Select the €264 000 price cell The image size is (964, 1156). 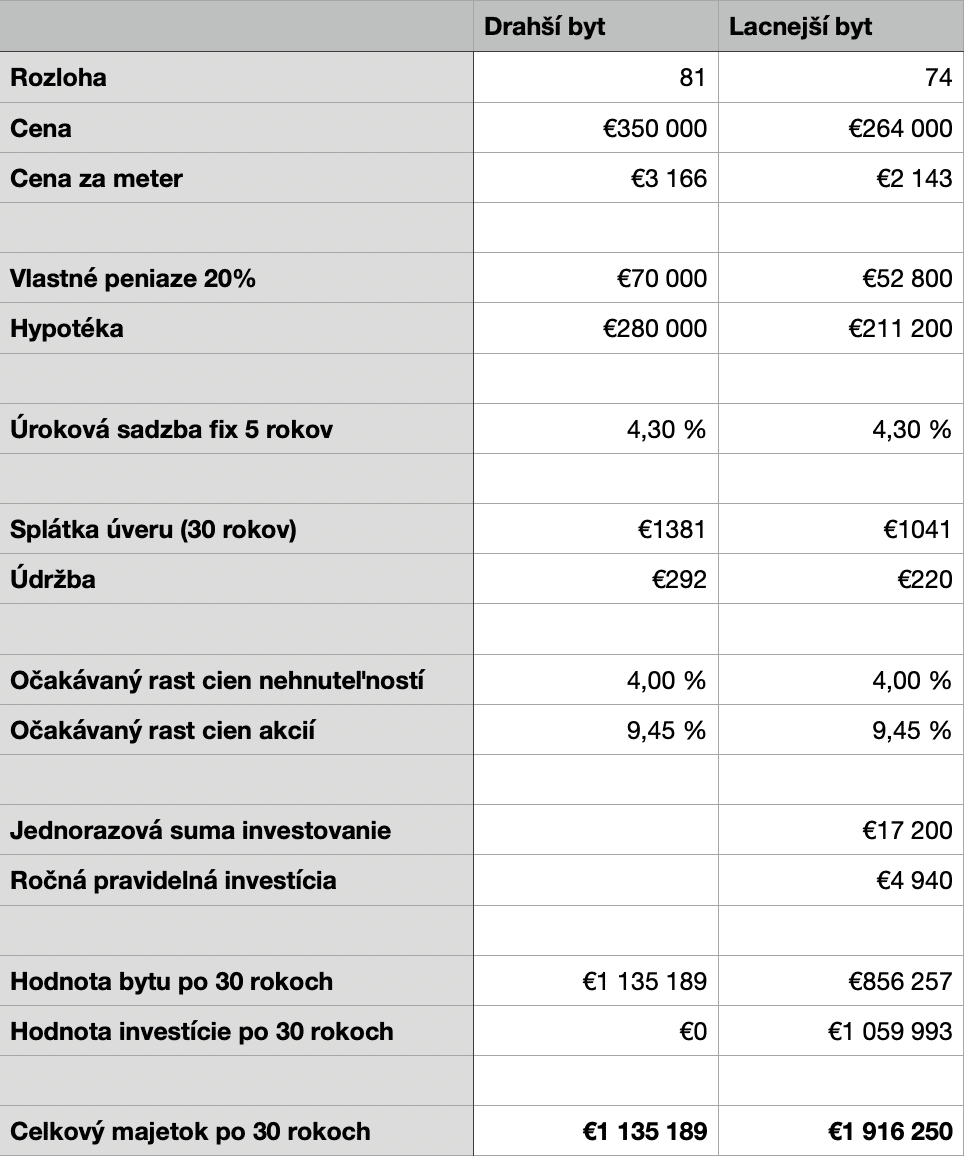841,128
